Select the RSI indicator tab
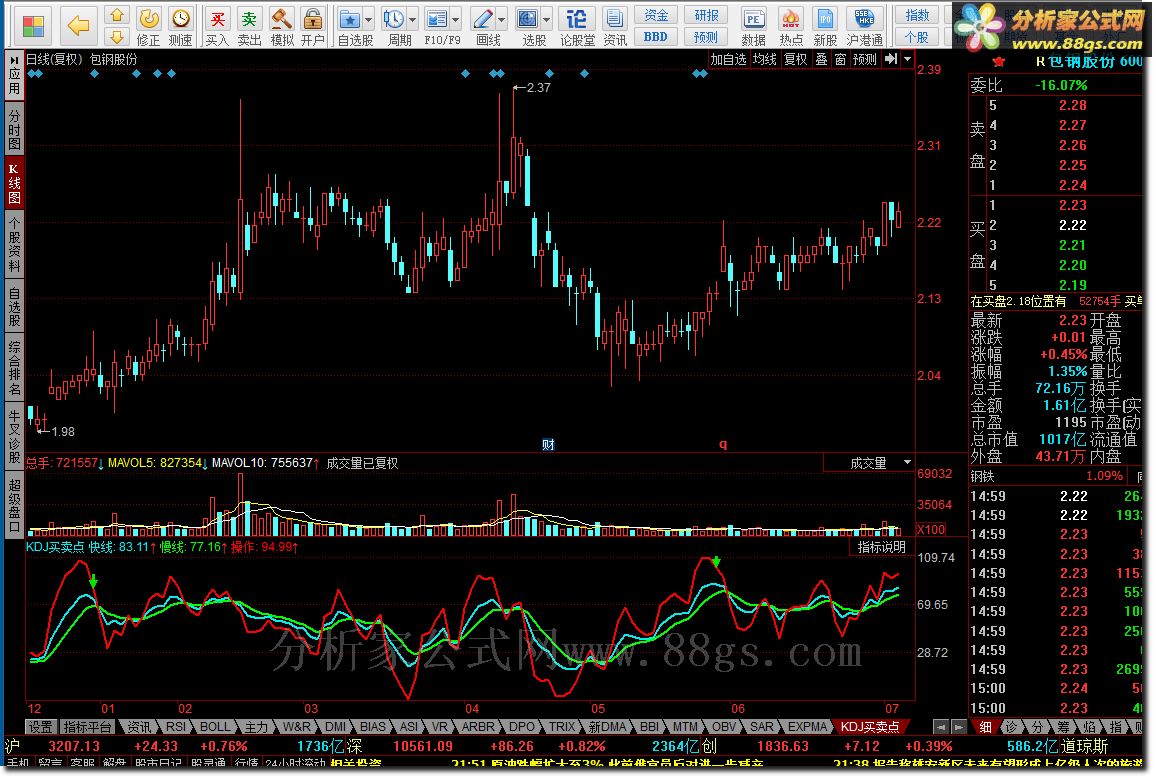This screenshot has width=1154, height=777. 176,727
